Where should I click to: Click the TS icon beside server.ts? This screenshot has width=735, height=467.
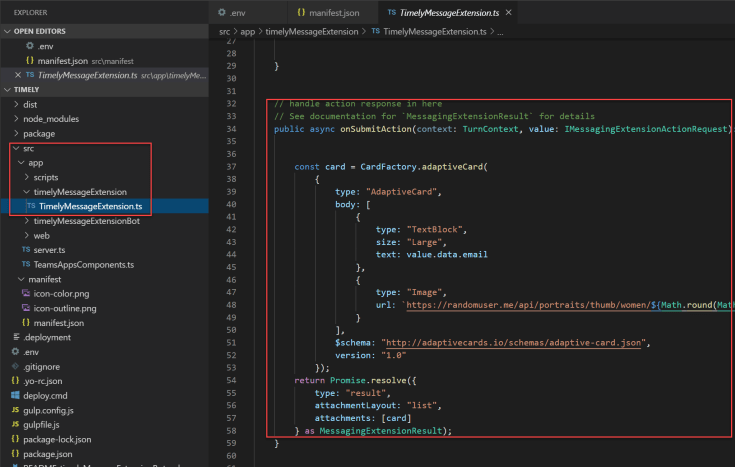tap(26, 249)
